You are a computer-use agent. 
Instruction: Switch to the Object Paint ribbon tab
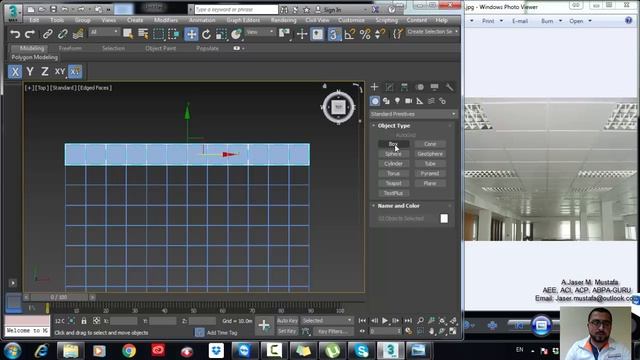pyautogui.click(x=160, y=48)
